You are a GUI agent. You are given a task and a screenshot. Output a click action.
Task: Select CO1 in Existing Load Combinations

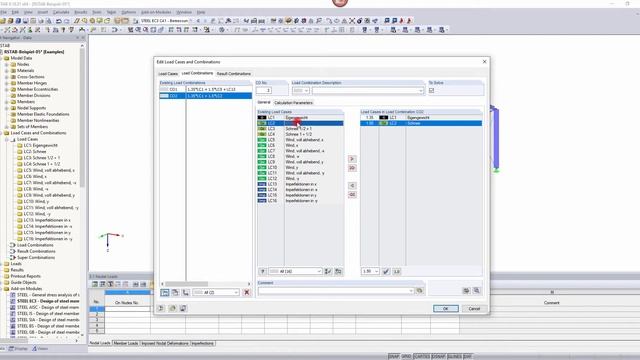[206, 89]
